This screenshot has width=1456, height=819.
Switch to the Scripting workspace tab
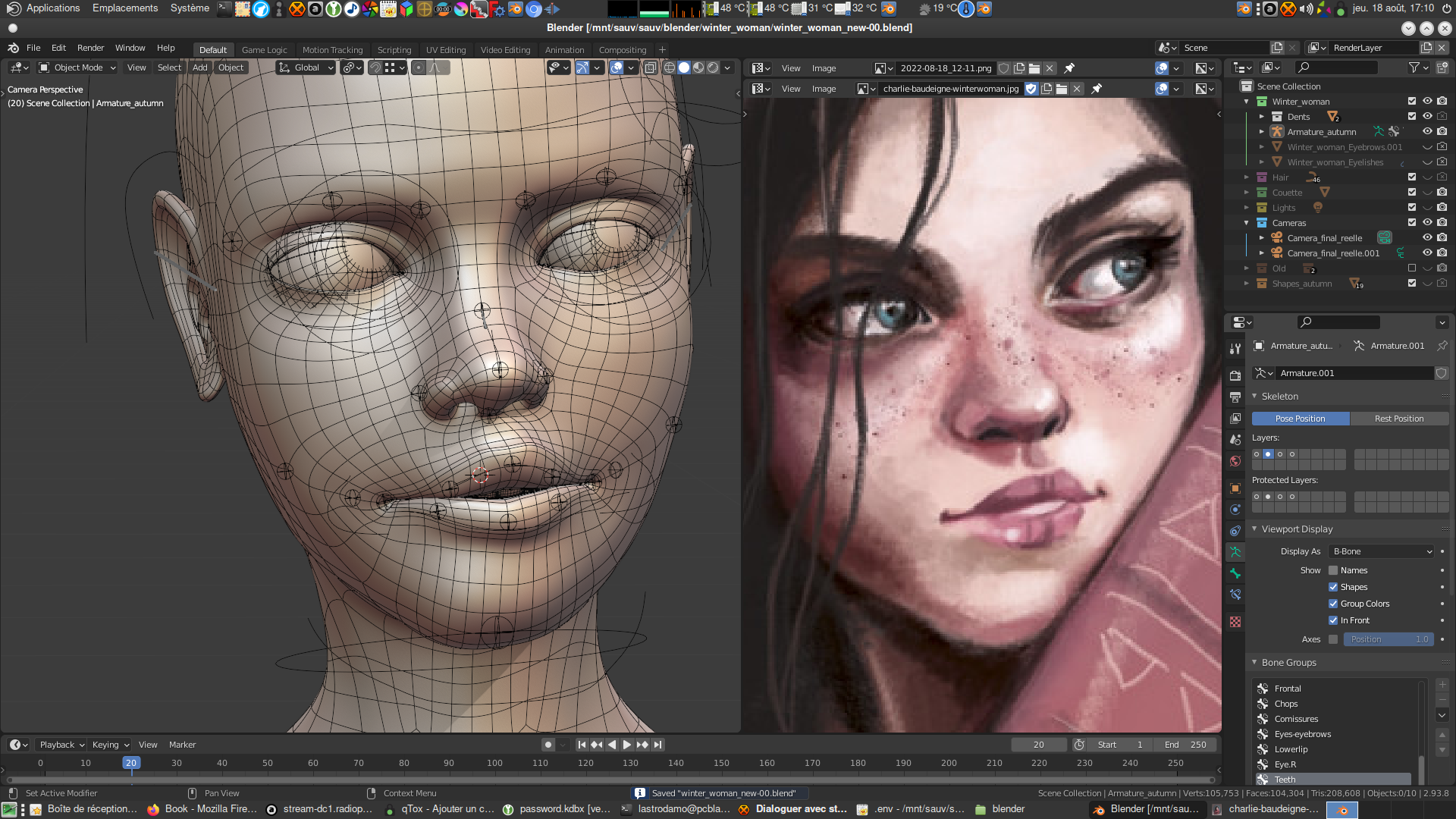pyautogui.click(x=394, y=50)
